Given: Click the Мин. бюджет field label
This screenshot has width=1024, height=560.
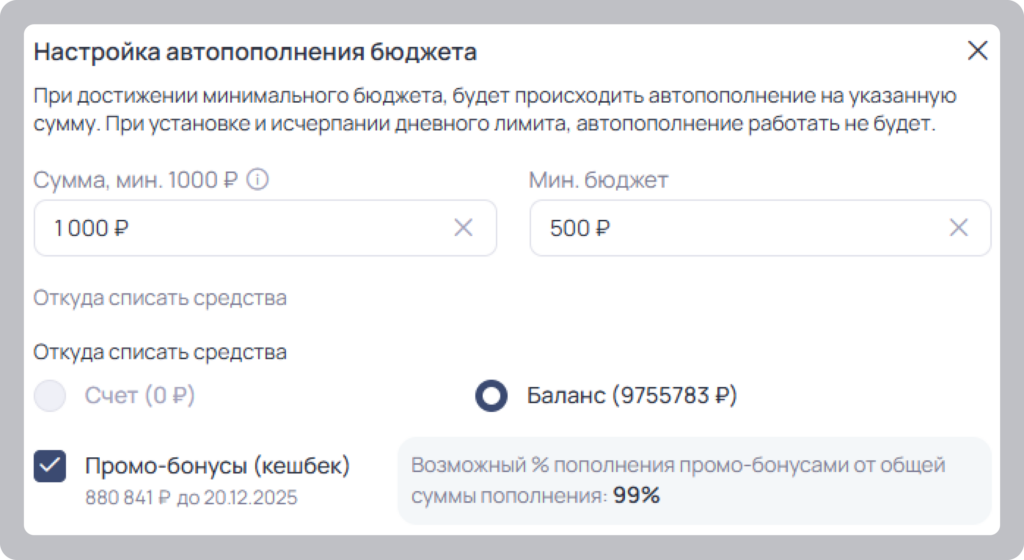Looking at the screenshot, I should (598, 180).
